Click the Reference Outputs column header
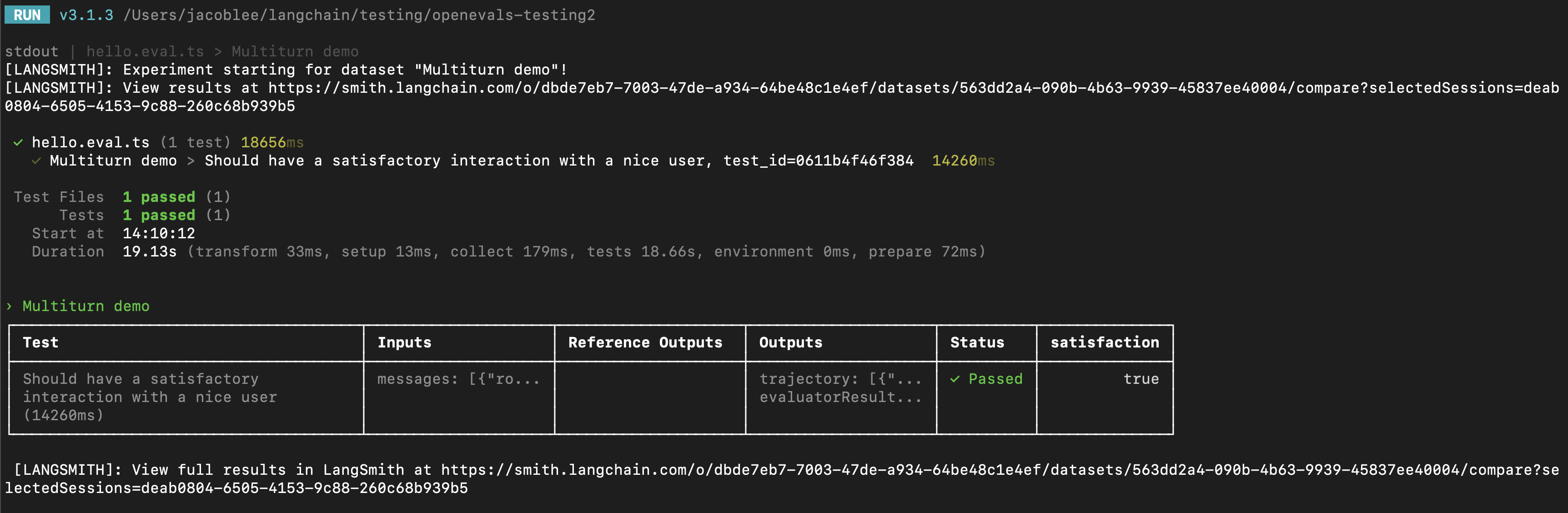The width and height of the screenshot is (1568, 513). (645, 342)
